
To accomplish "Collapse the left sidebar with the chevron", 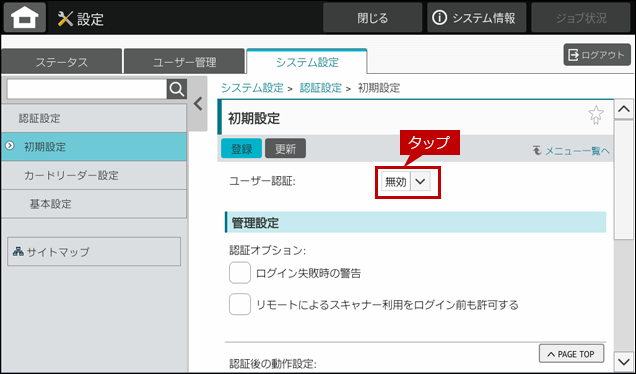I will pos(198,104).
